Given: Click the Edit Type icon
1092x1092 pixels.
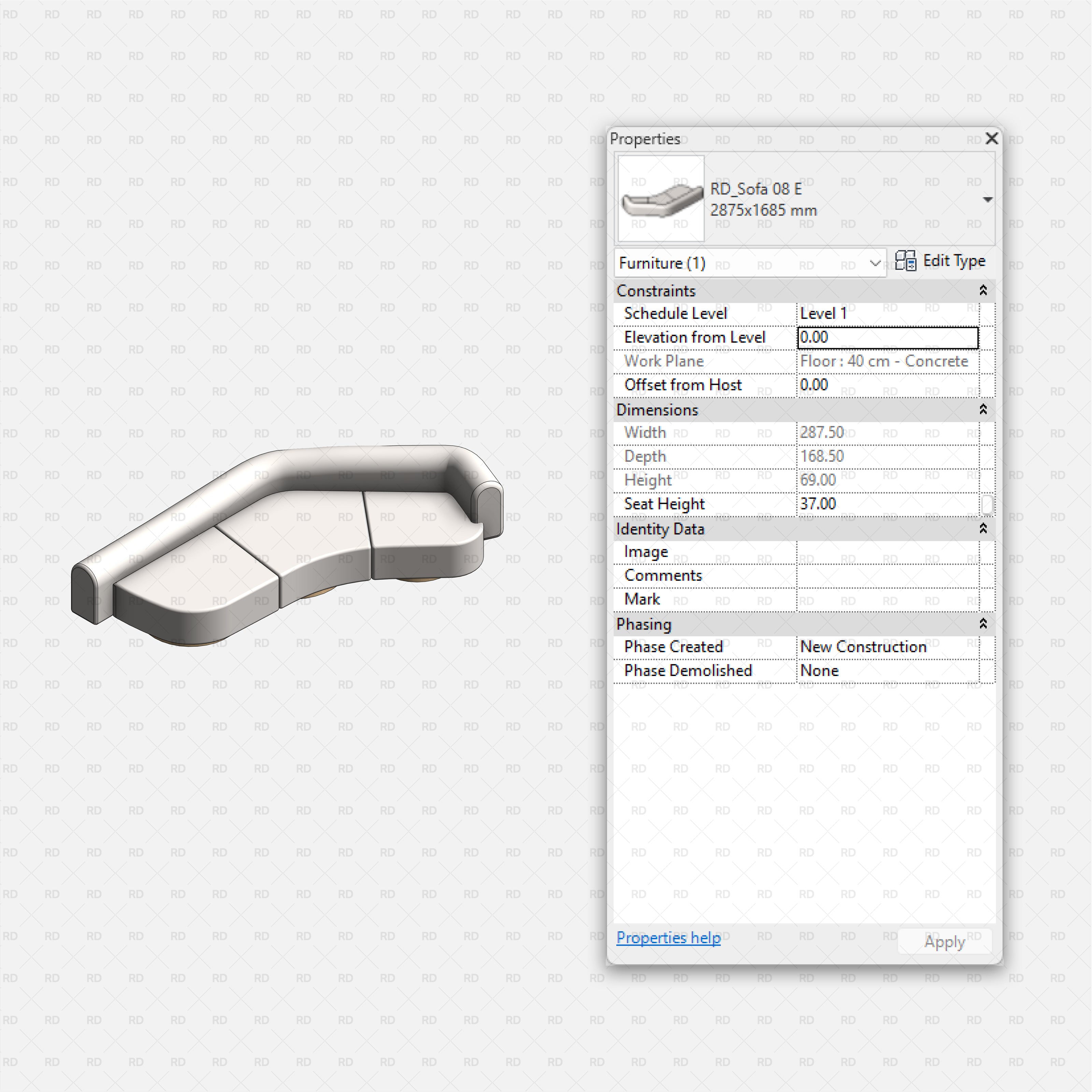Looking at the screenshot, I should coord(905,261).
